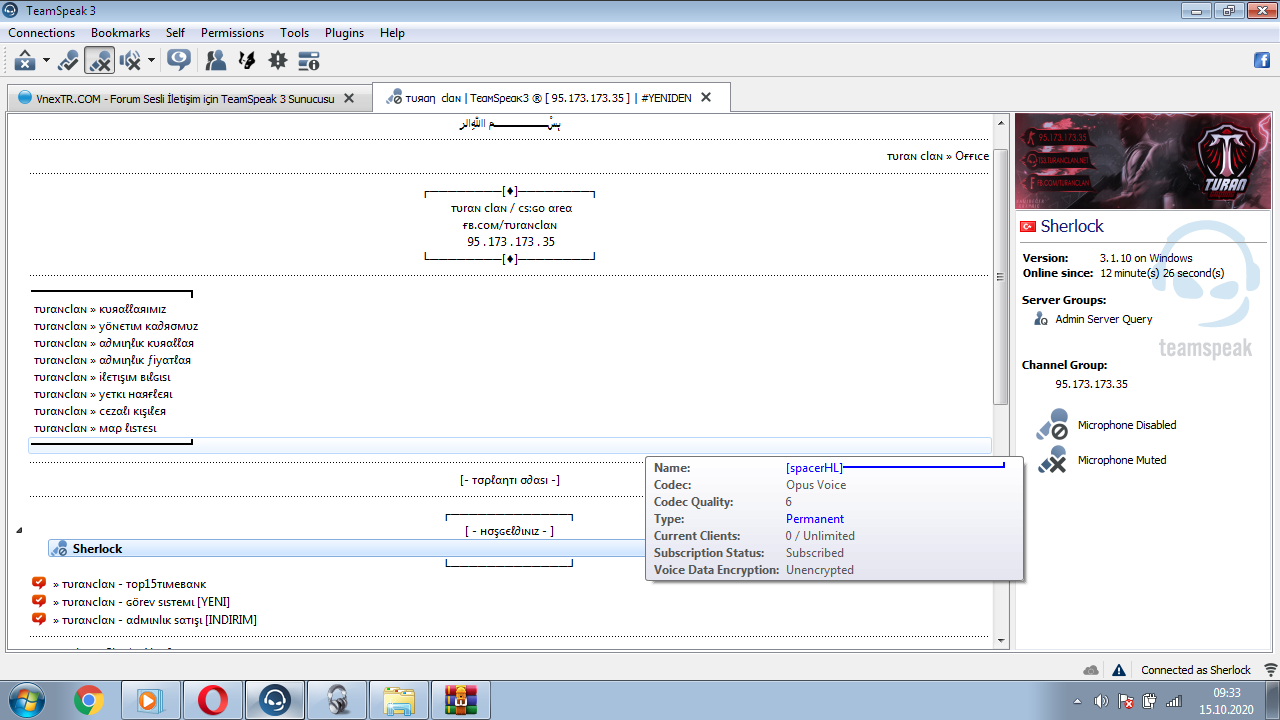This screenshot has width=1280, height=720.
Task: Open the Away status dropdown arrow
Action: (46, 61)
